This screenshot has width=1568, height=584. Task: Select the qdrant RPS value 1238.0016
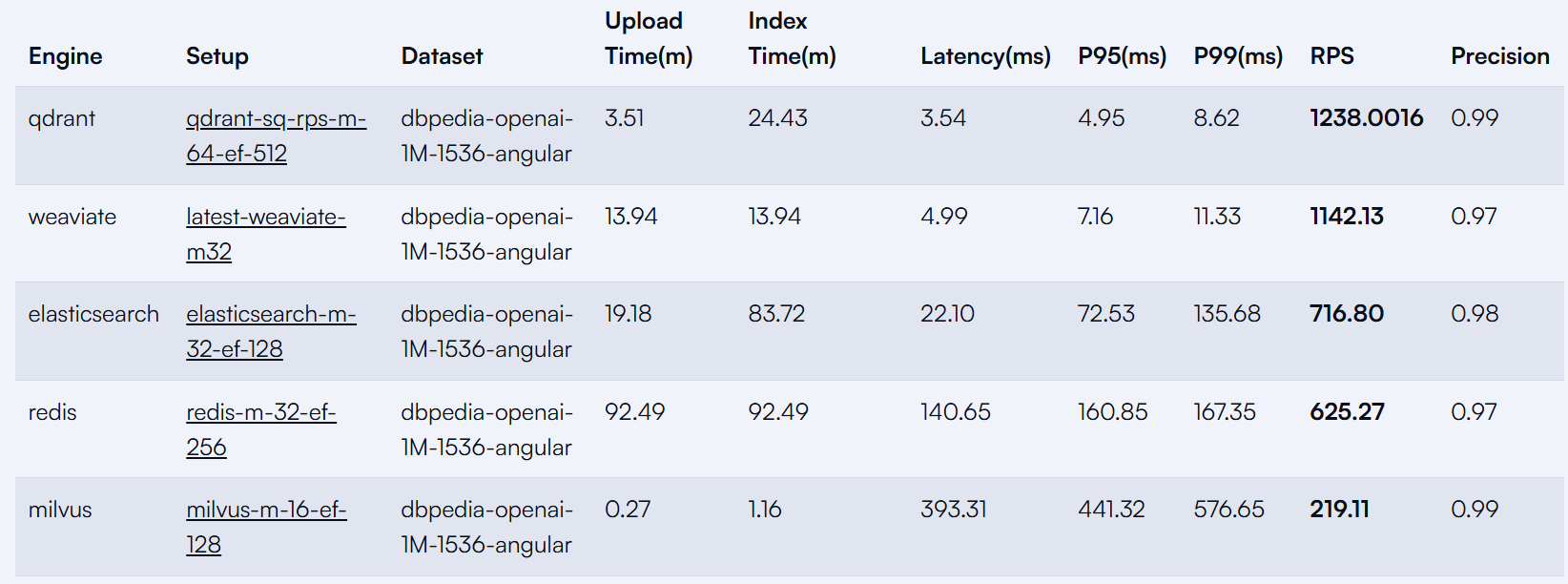pos(1366,117)
